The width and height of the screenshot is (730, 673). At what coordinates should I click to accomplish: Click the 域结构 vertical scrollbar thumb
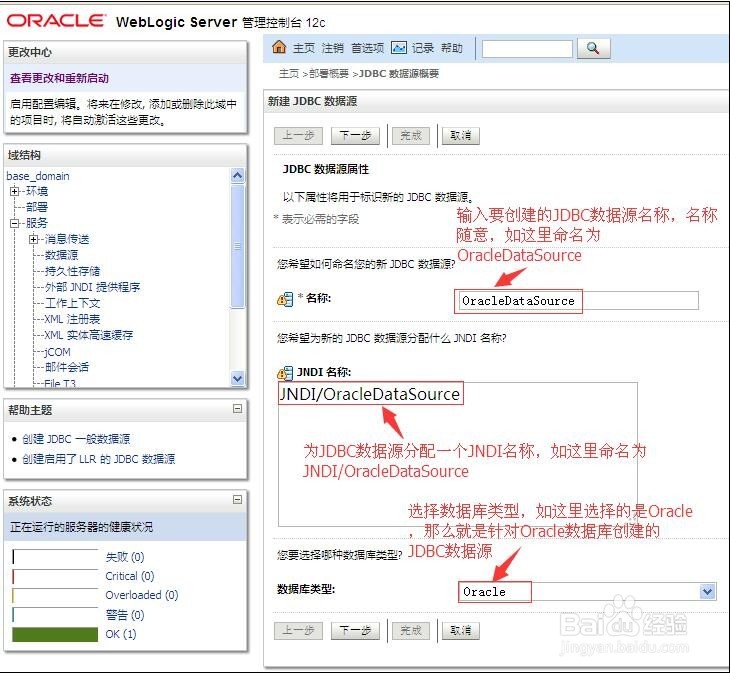point(237,246)
